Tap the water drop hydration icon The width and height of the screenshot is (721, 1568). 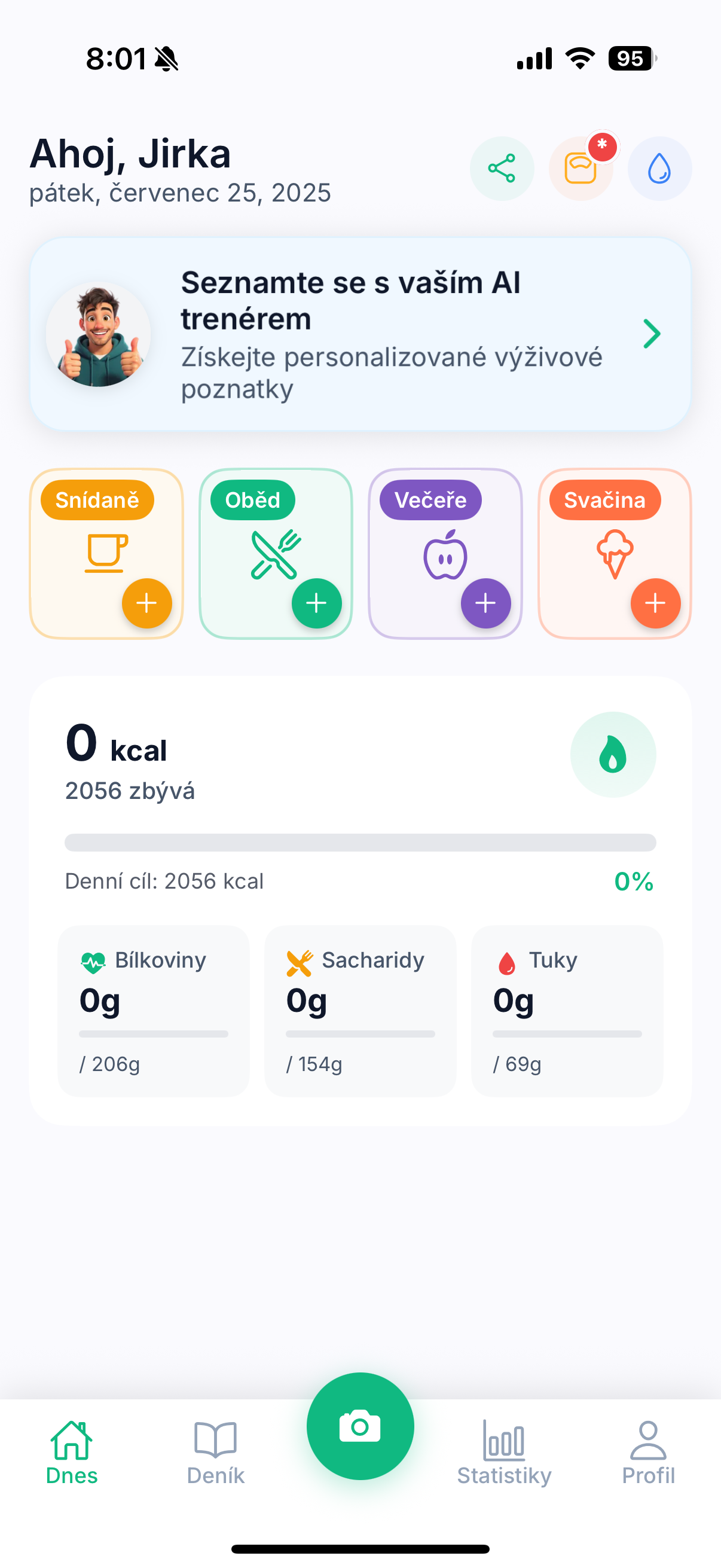659,169
